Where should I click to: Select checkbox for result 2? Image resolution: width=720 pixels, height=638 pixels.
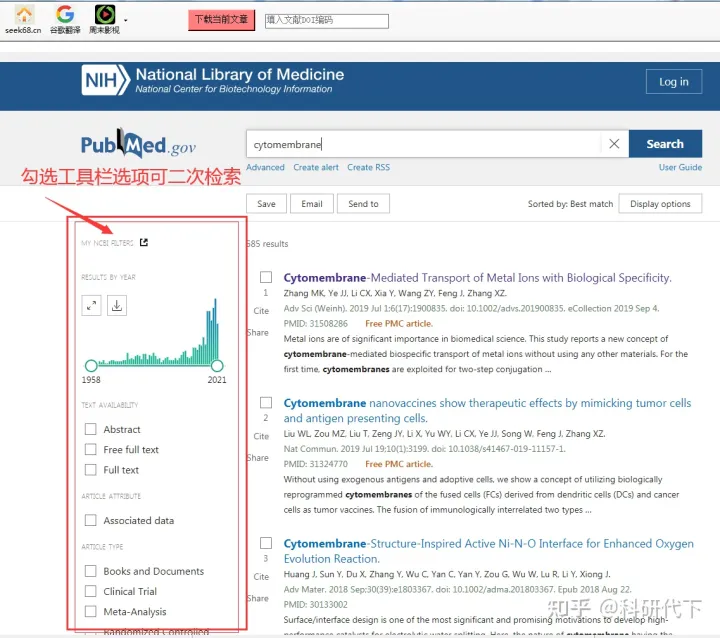click(x=266, y=402)
